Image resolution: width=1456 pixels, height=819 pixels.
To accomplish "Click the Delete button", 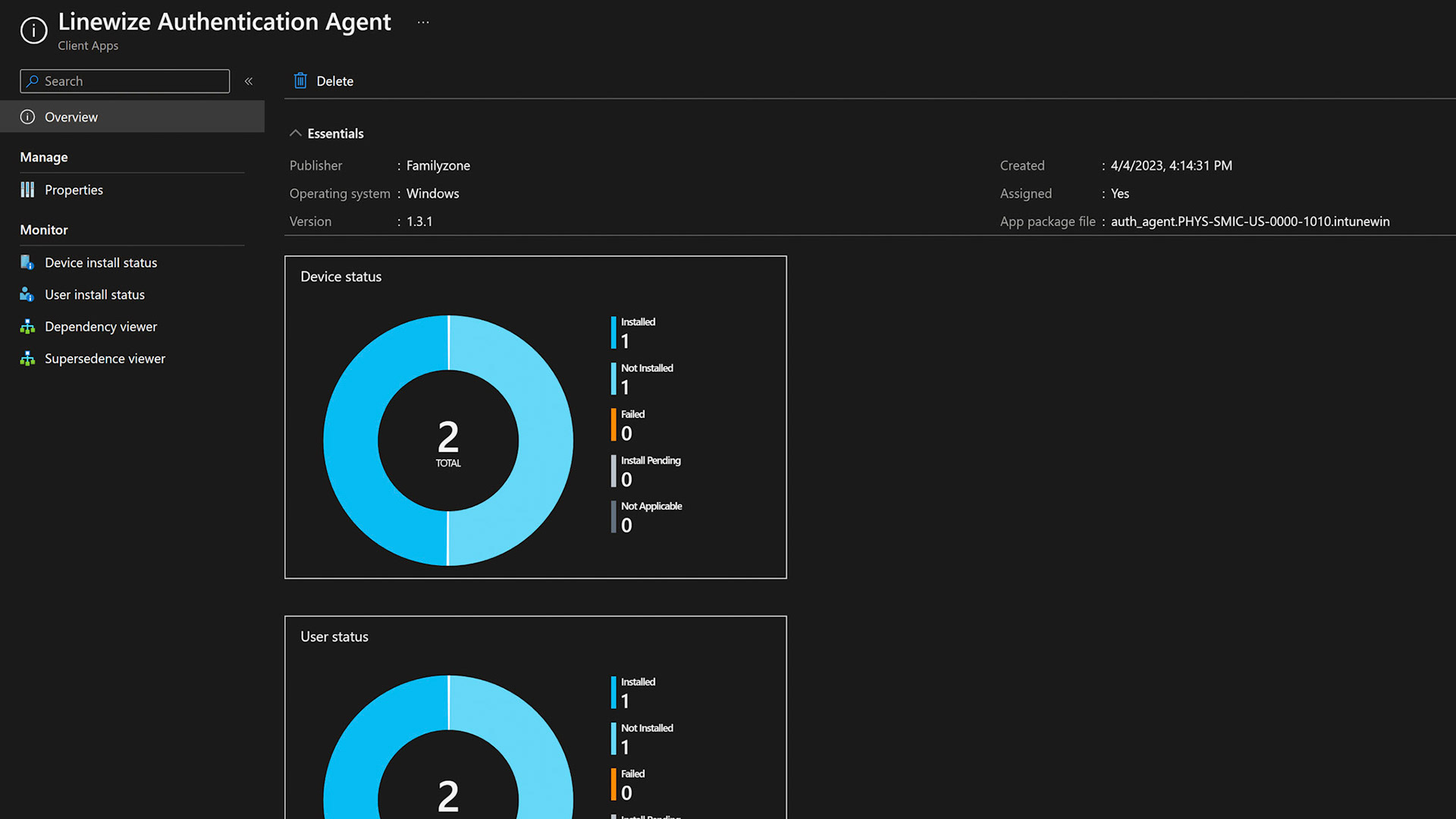I will click(x=324, y=81).
